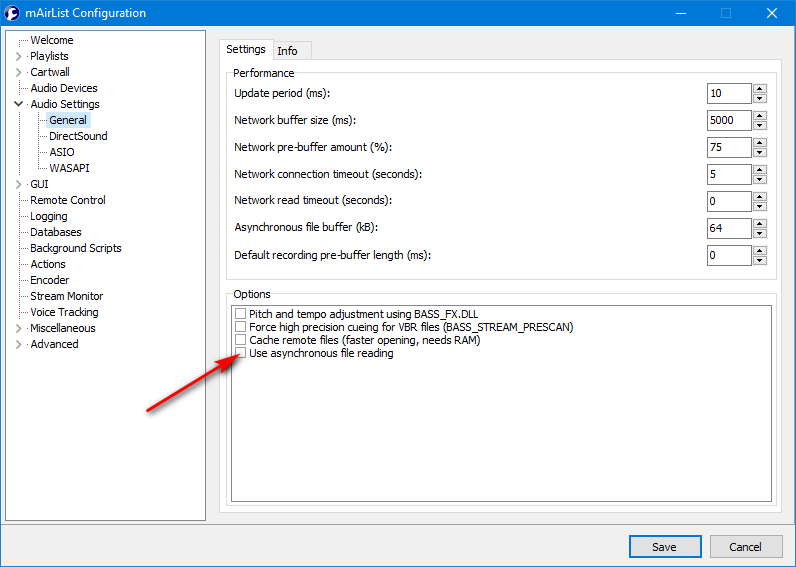The width and height of the screenshot is (796, 567).
Task: Expand the Advanced tree node
Action: coord(19,344)
